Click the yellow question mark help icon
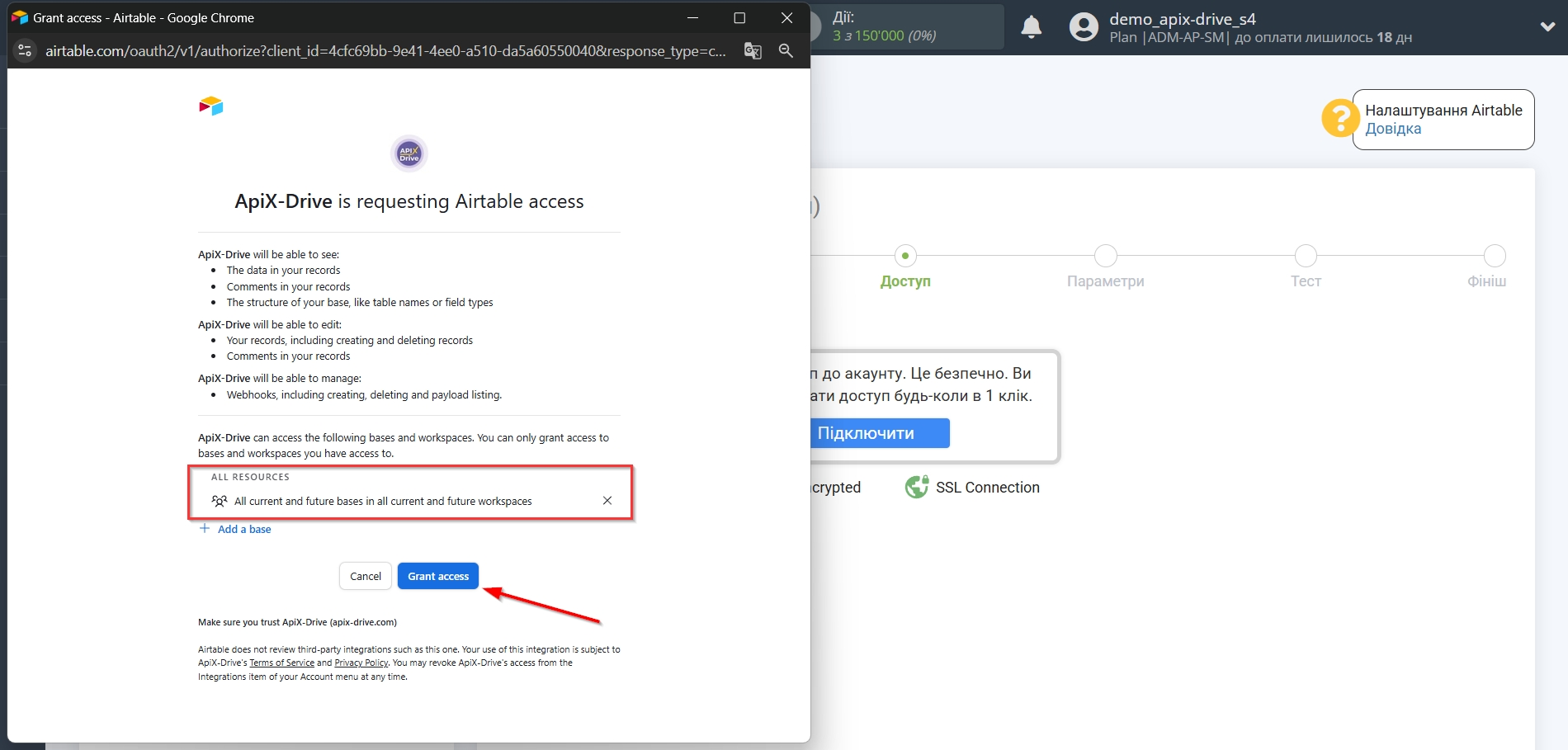 [1340, 118]
